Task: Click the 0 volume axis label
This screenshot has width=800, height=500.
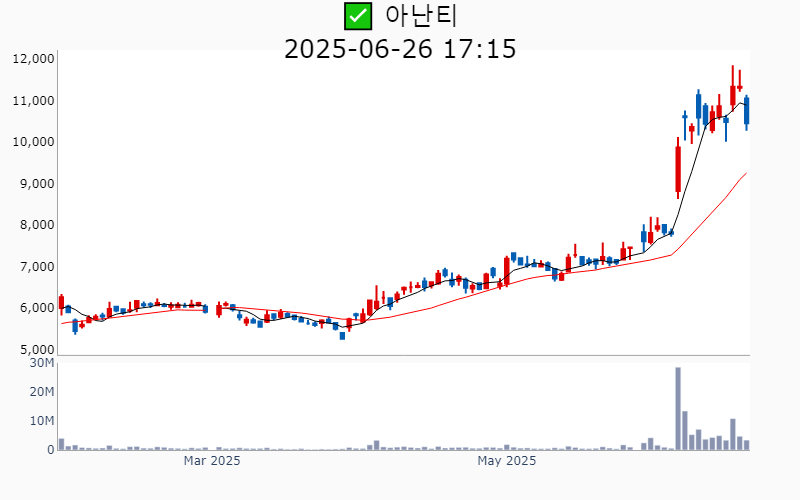Action: (51, 450)
